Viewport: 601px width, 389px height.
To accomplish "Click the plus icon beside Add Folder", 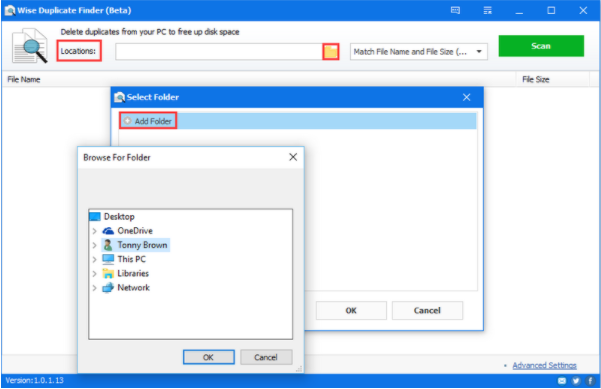I will click(x=127, y=121).
